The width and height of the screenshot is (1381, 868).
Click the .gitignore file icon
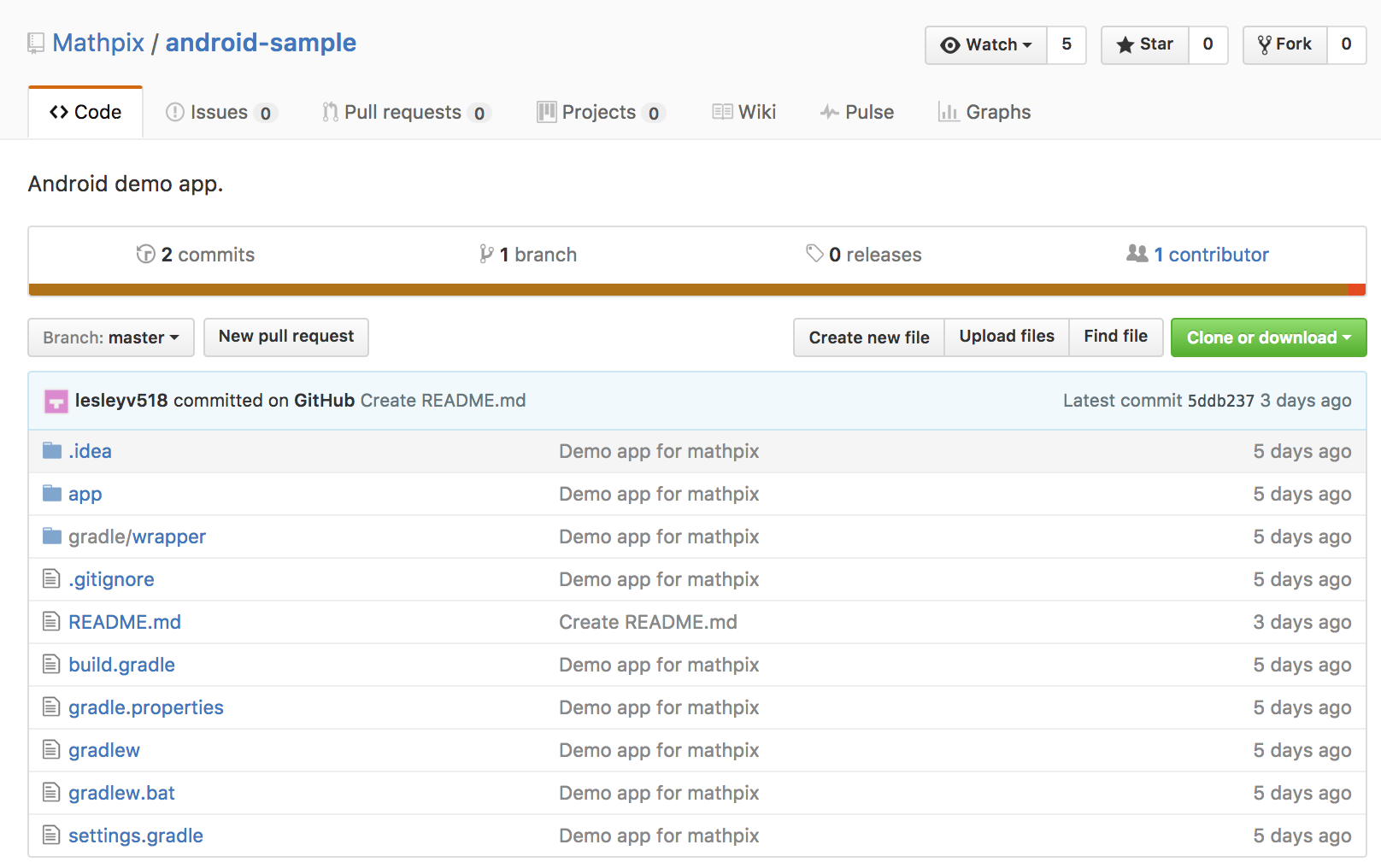51,578
